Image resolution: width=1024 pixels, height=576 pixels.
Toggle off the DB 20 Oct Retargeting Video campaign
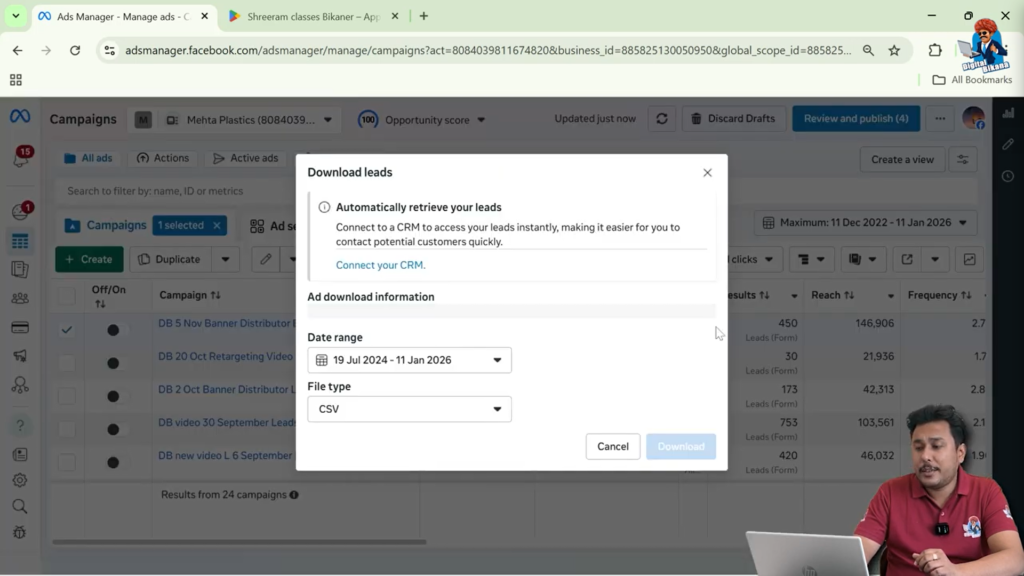[x=113, y=363]
